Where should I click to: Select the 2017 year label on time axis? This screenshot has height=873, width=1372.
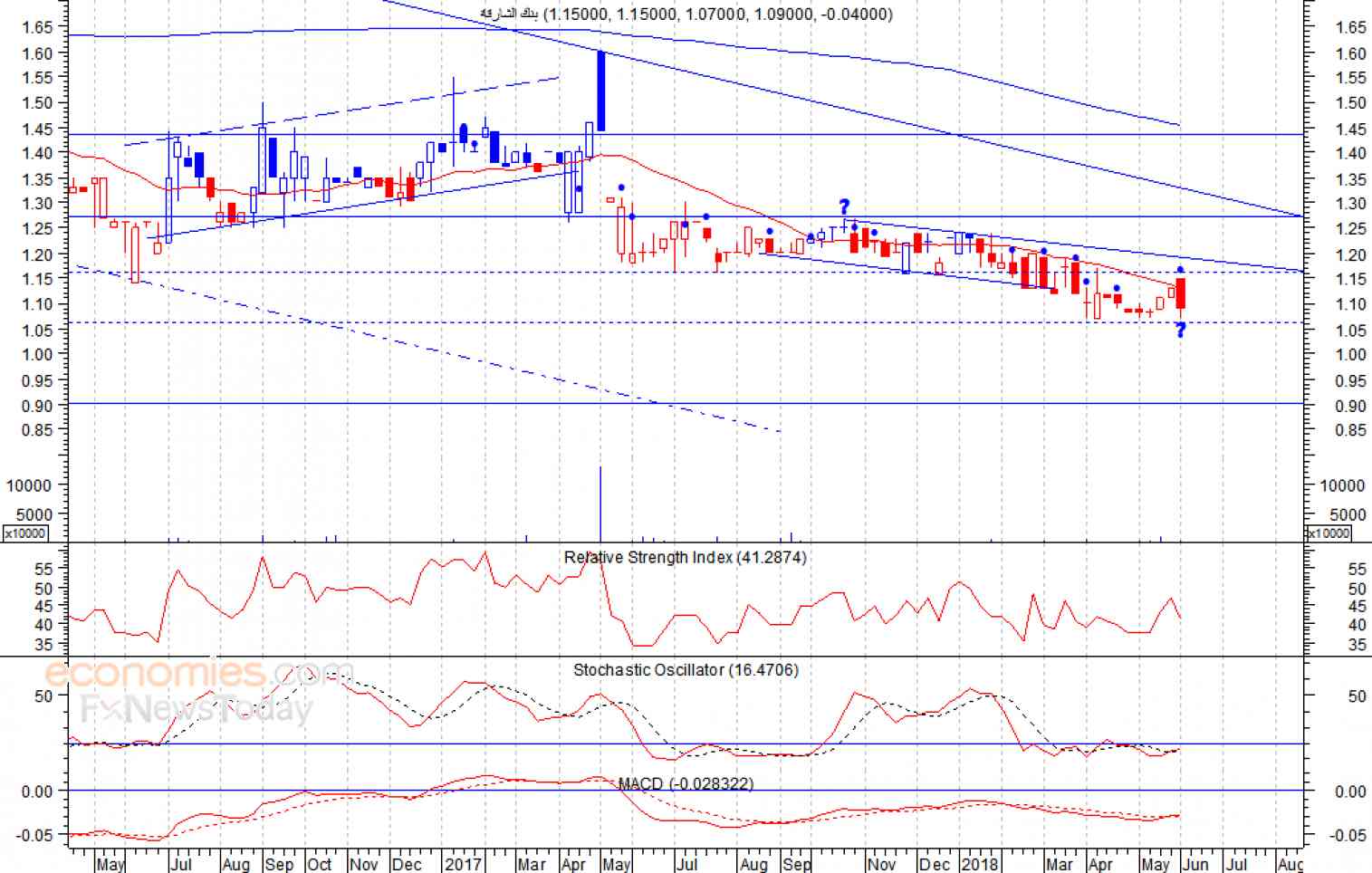463,864
